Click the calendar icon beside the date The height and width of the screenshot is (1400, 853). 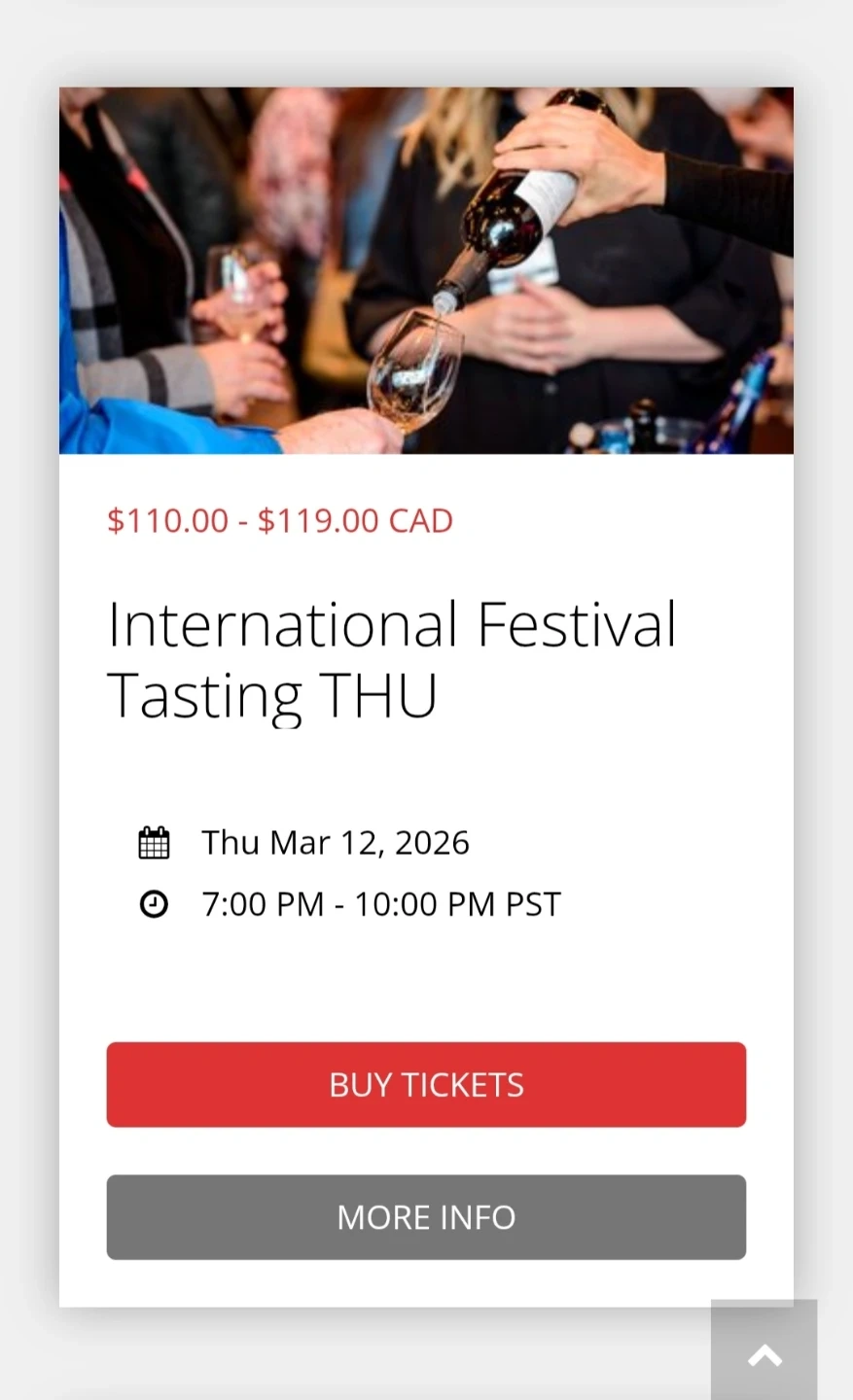154,843
